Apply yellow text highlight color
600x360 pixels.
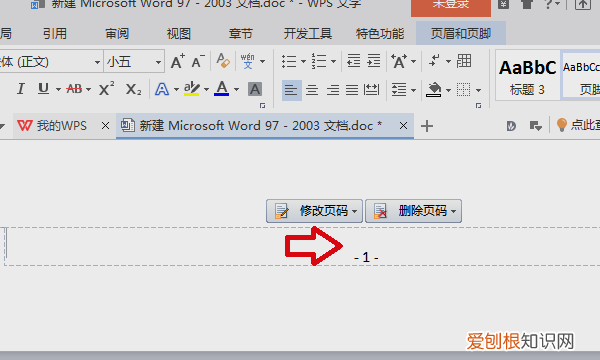click(191, 89)
